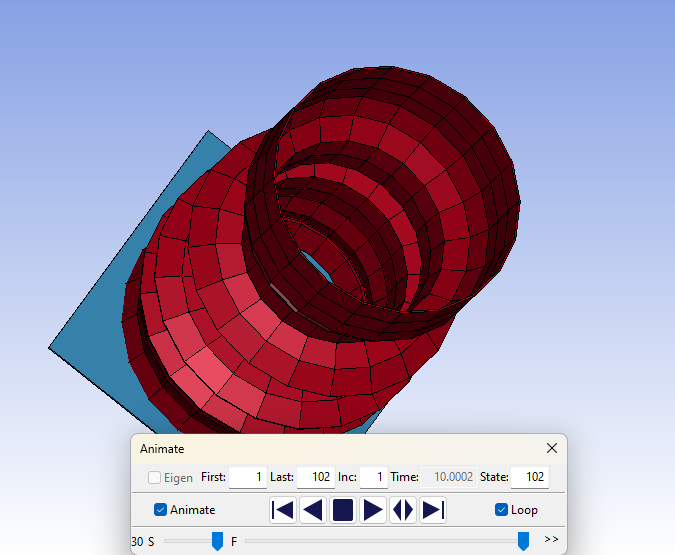Image resolution: width=675 pixels, height=555 pixels.
Task: Click the frame position slider handle
Action: pos(523,541)
